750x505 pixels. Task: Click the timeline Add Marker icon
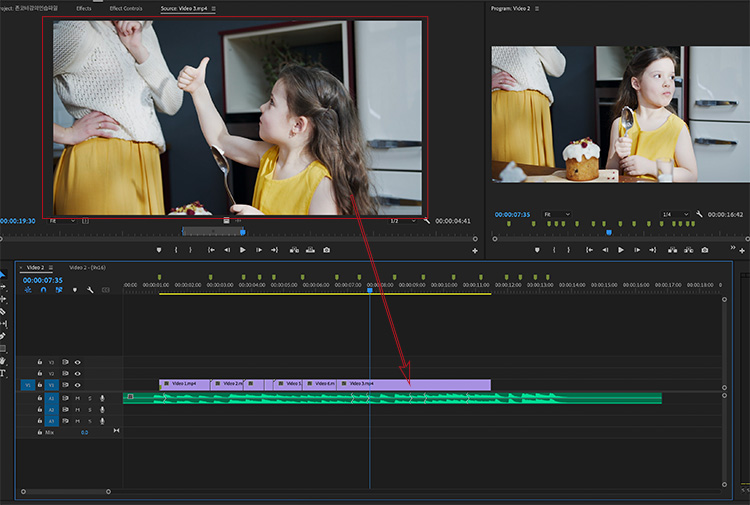(x=75, y=290)
